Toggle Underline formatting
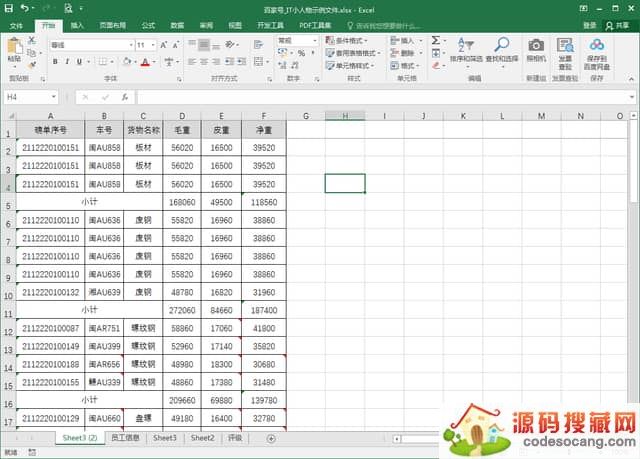The height and width of the screenshot is (459, 640). (x=81, y=62)
